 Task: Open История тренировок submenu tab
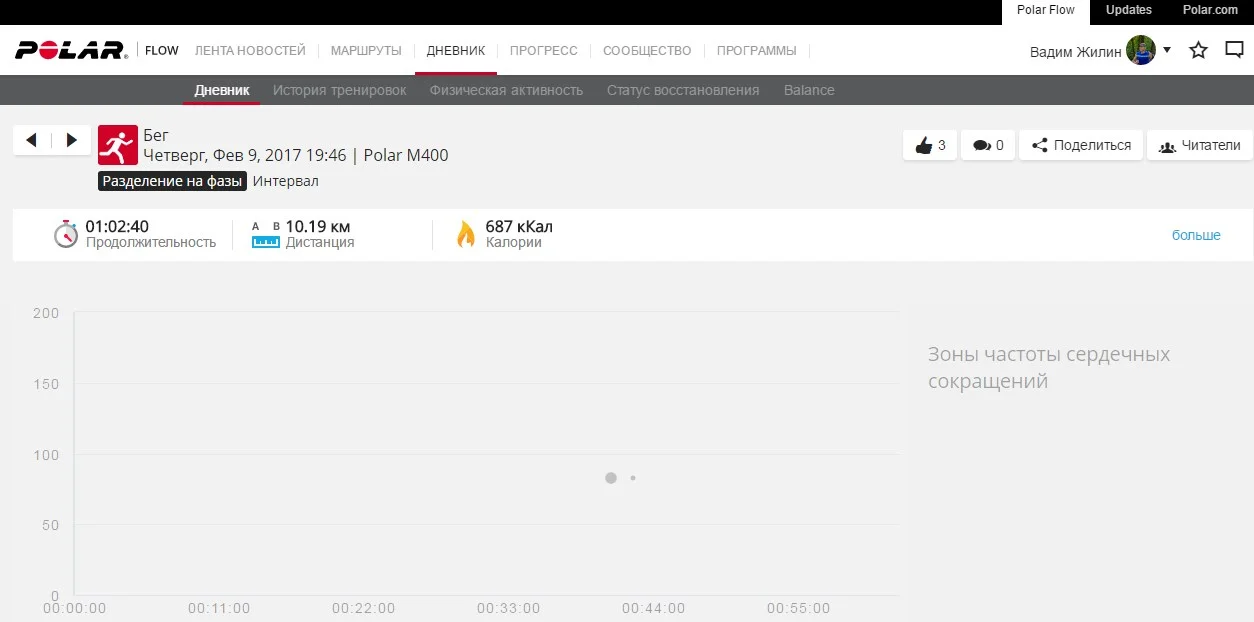340,90
